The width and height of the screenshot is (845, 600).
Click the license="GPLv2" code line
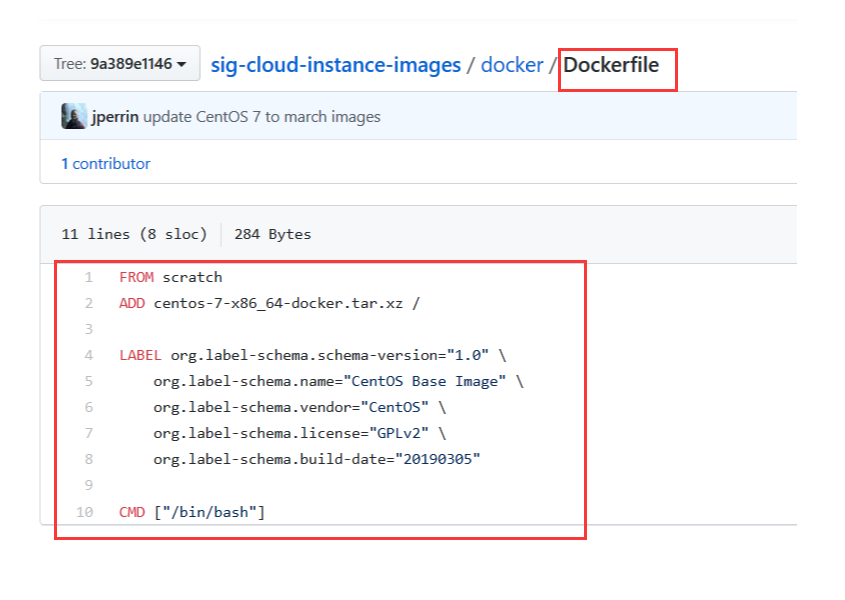coord(300,433)
